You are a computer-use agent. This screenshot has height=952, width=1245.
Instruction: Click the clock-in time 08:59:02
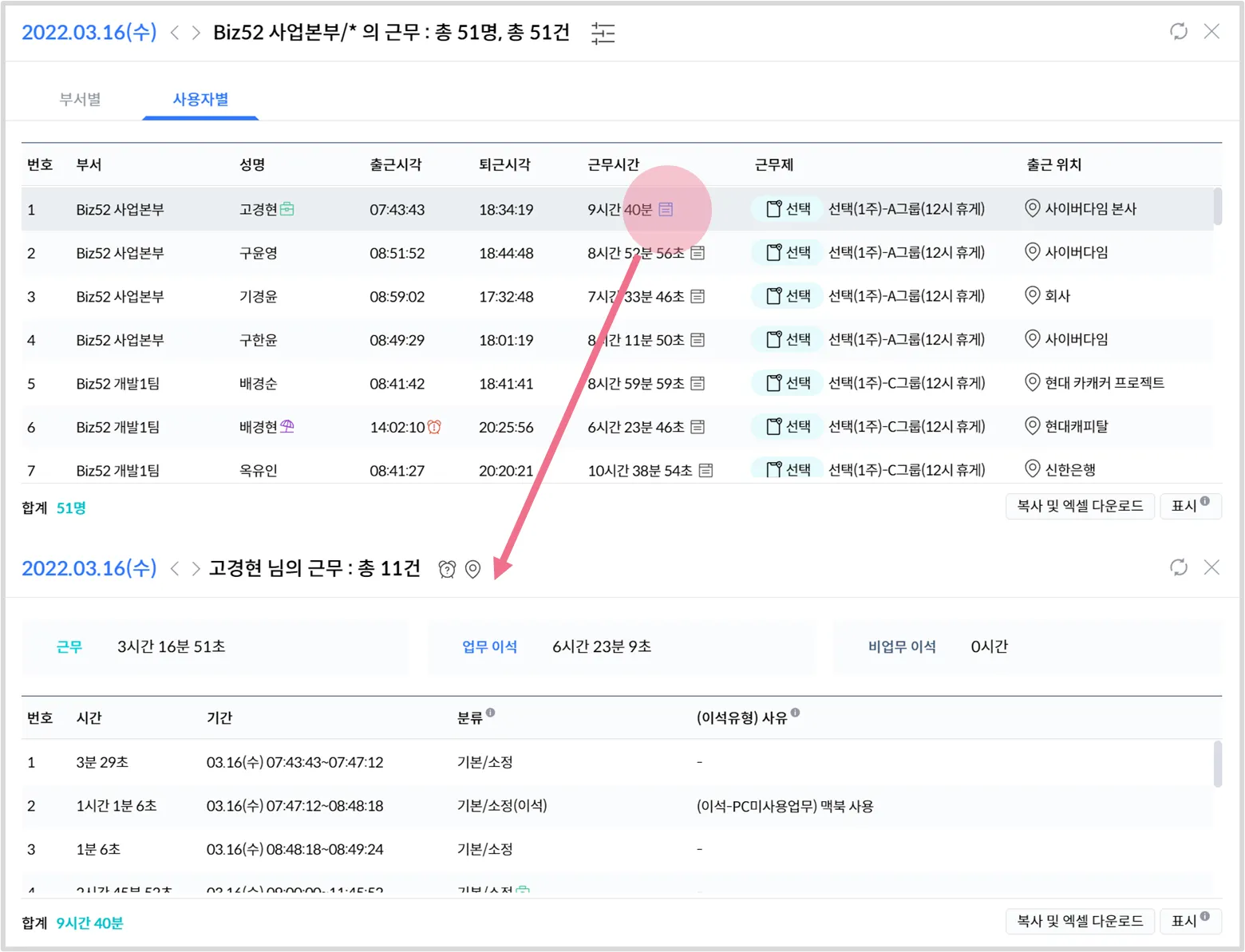point(397,297)
